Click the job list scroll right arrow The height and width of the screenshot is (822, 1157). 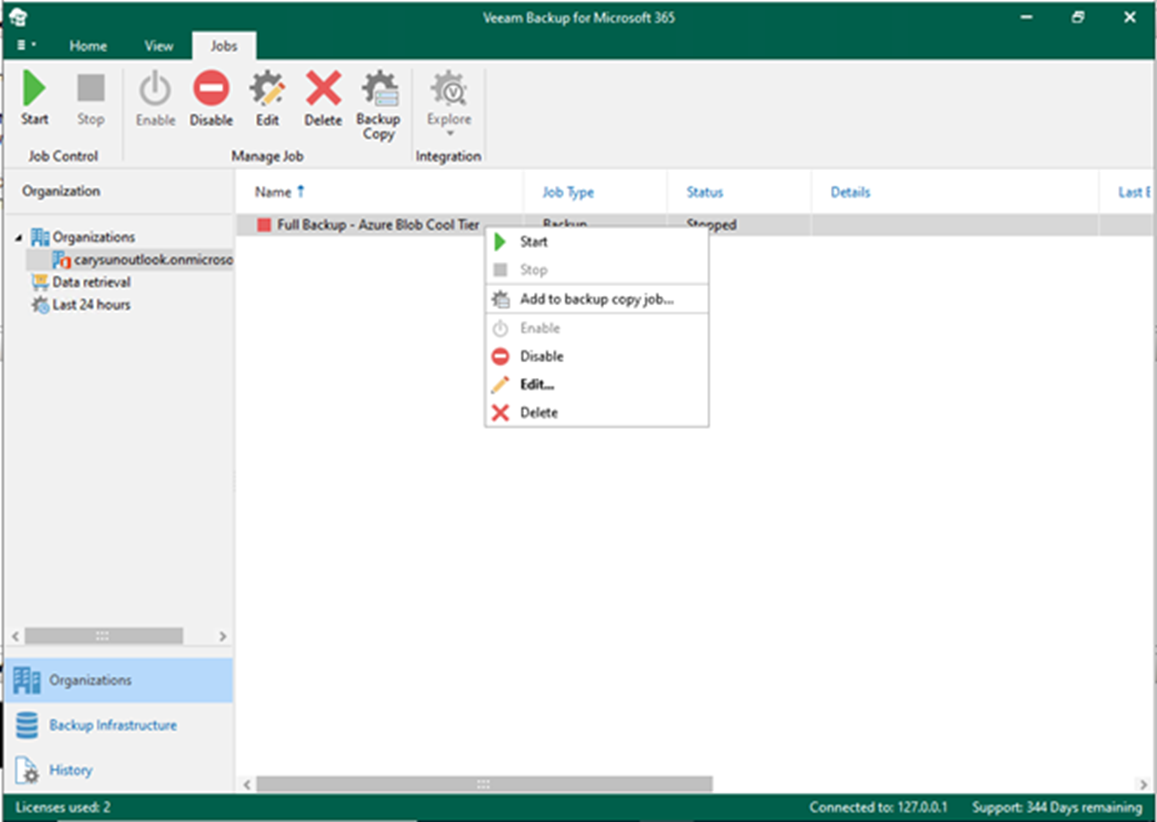[1143, 784]
